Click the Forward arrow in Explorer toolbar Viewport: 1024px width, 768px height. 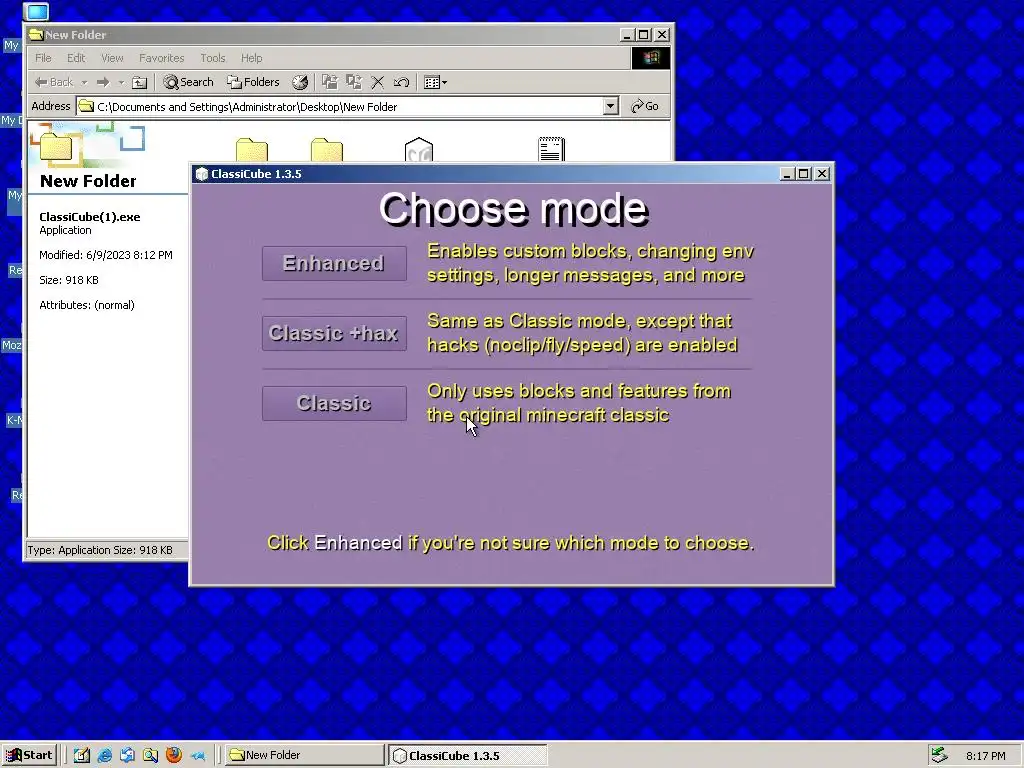pyautogui.click(x=103, y=82)
